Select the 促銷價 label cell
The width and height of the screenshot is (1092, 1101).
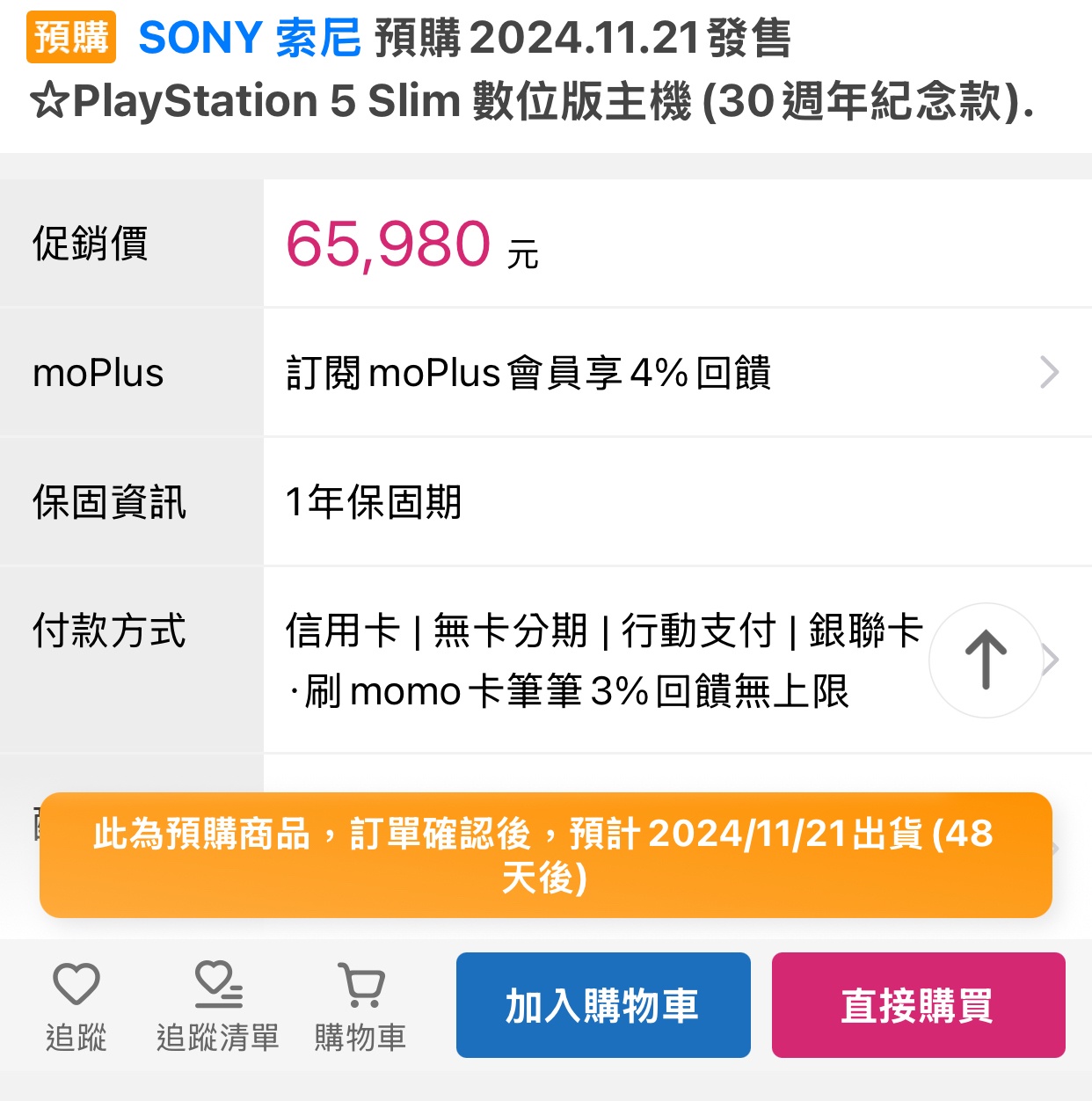pos(132,244)
